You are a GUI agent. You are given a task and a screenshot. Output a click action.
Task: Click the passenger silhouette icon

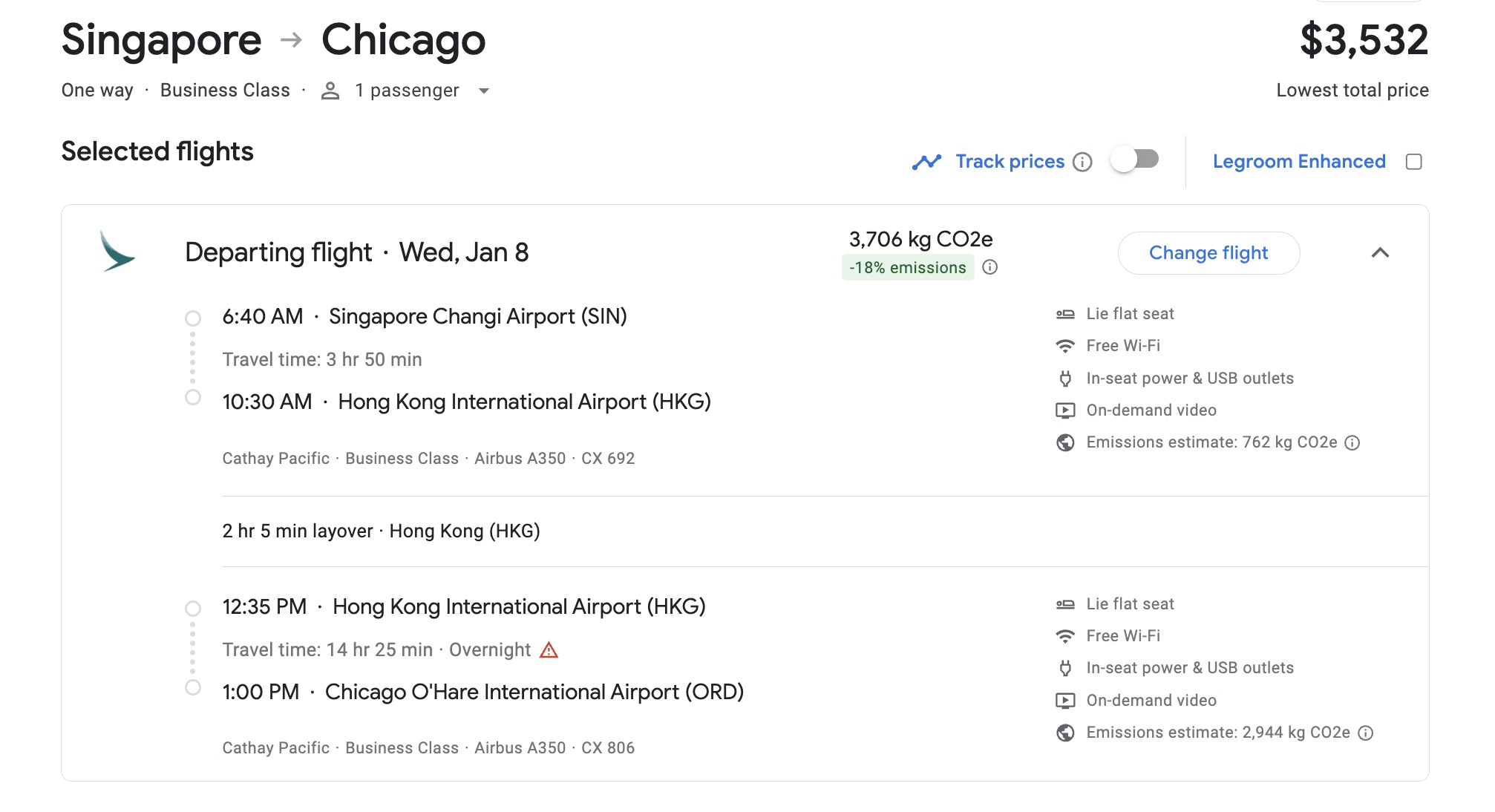(329, 90)
